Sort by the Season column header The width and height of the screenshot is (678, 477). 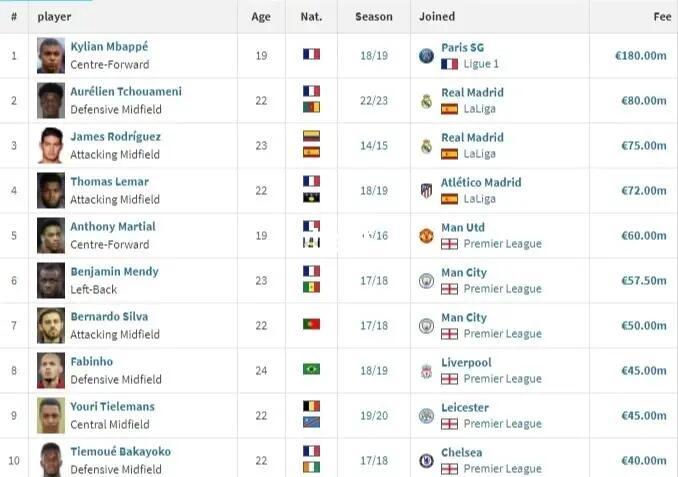coord(372,17)
